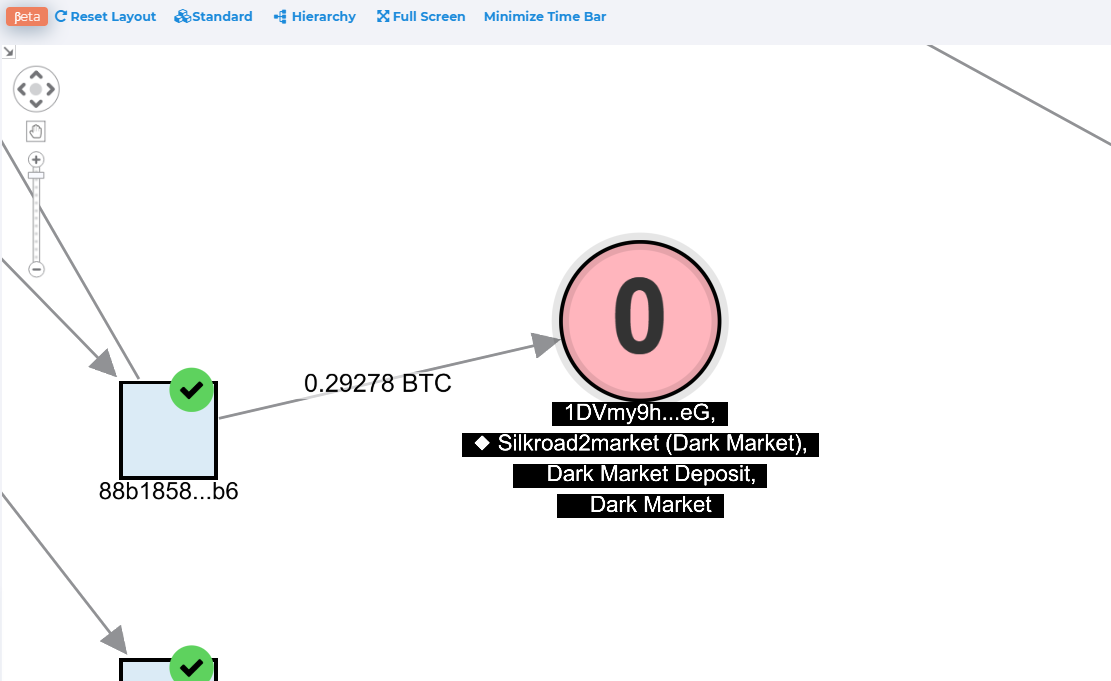
Task: Click Minimize Time Bar
Action: pos(545,16)
